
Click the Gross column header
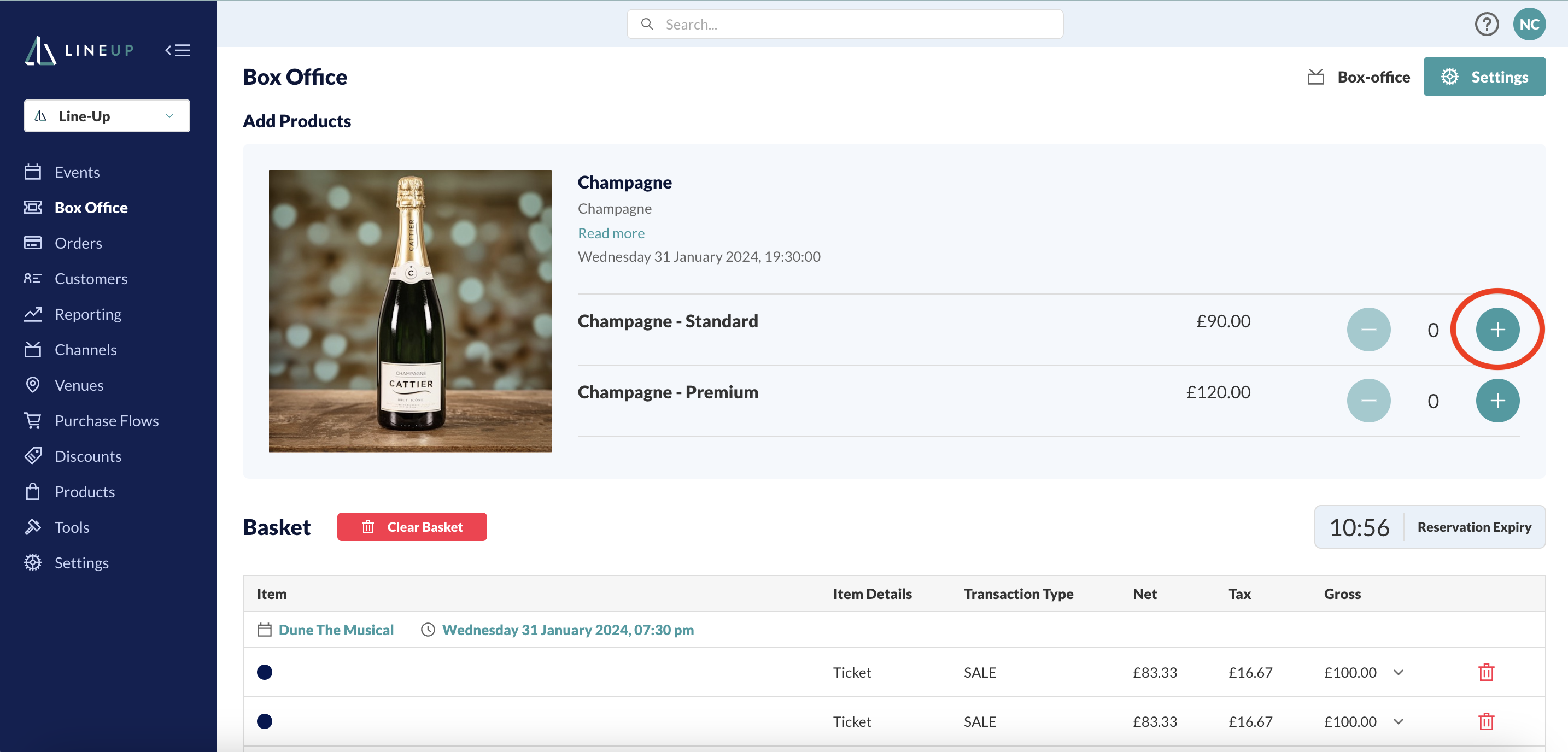tap(1342, 594)
